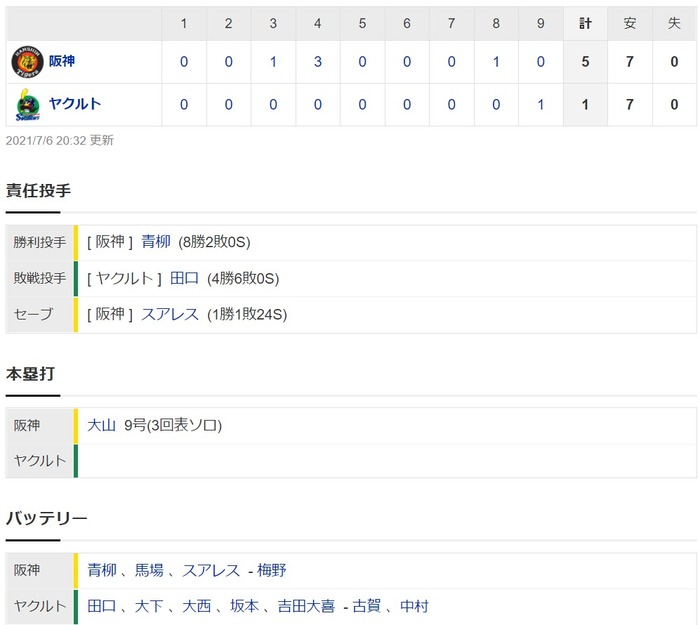The height and width of the screenshot is (625, 700).
Task: Open winning pitcher 青柳 profile link
Action: 156,242
